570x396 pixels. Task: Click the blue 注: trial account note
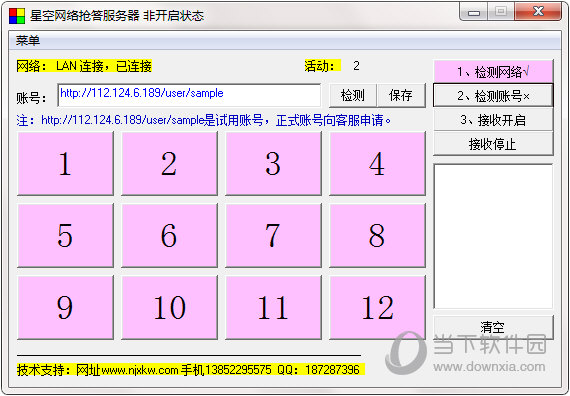tap(204, 120)
